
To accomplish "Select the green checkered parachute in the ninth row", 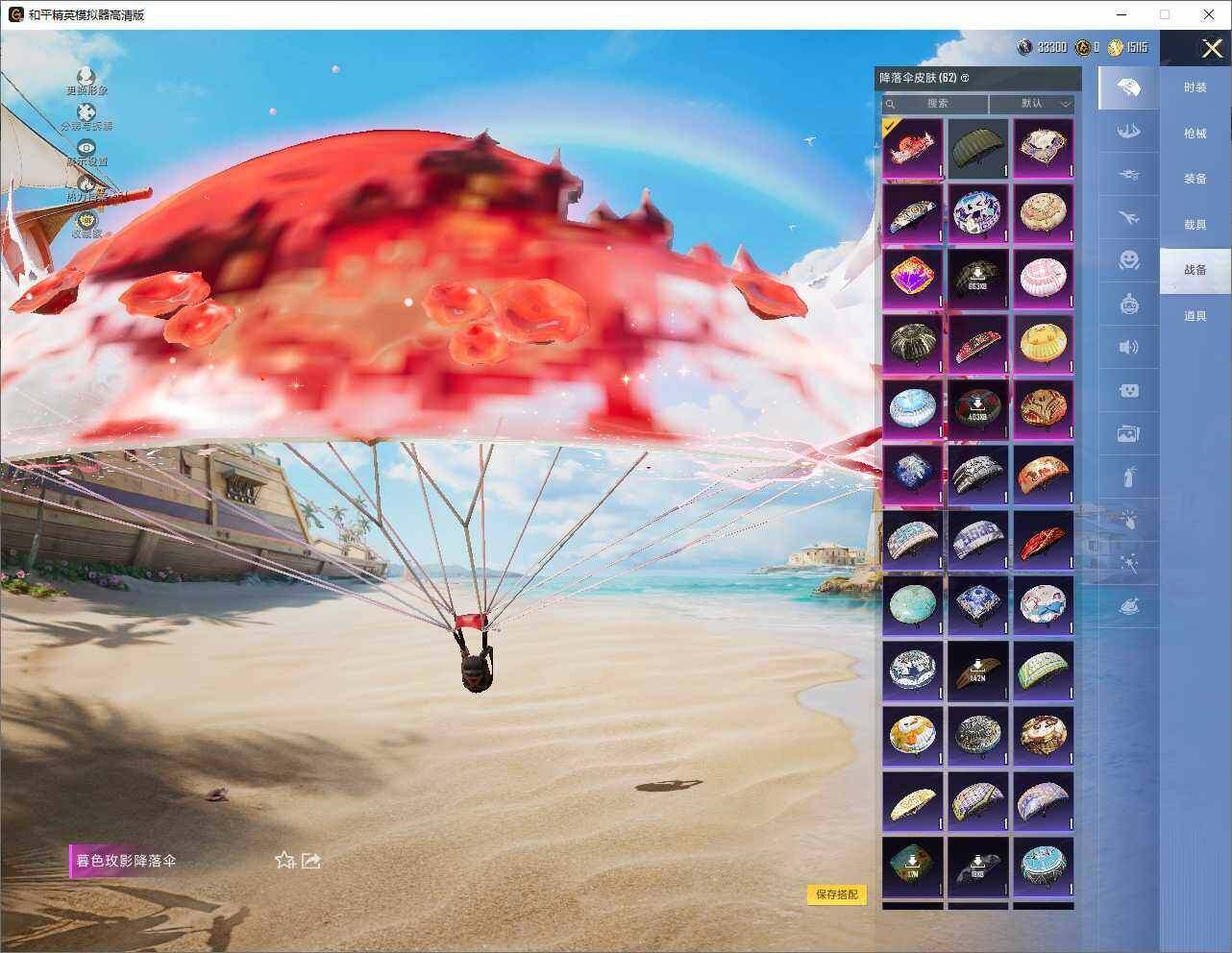I will (1044, 671).
